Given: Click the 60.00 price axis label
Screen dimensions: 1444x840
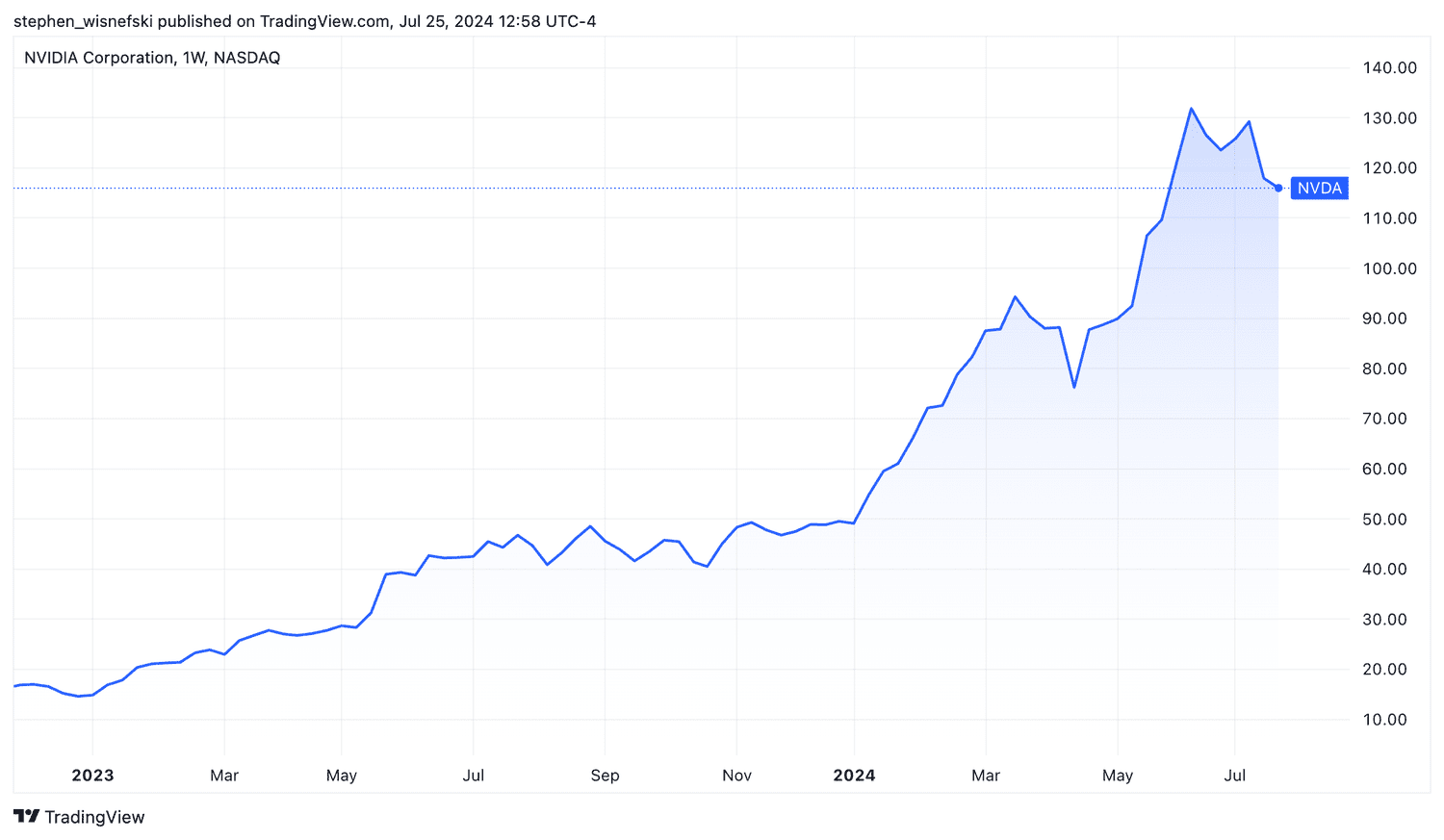Looking at the screenshot, I should pyautogui.click(x=1384, y=469).
